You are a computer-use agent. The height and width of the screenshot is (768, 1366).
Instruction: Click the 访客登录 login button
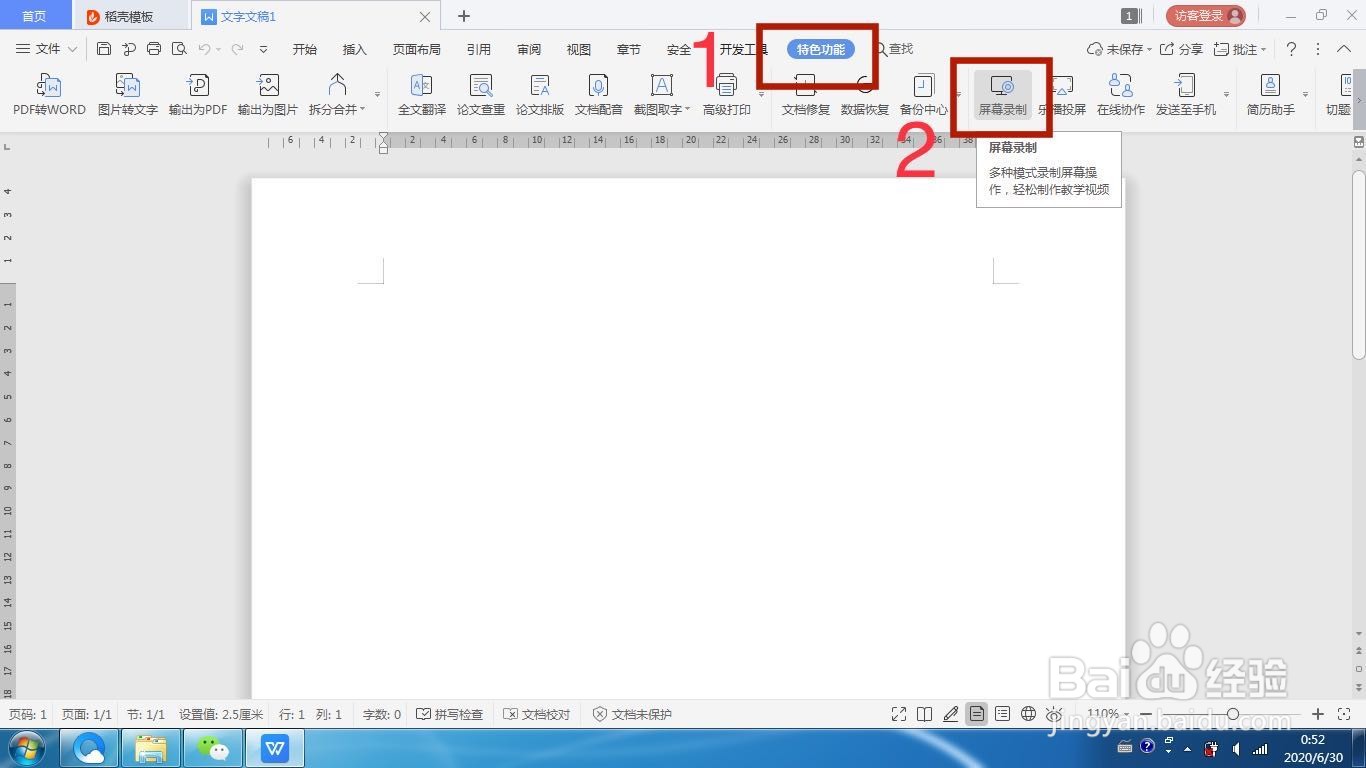point(1205,16)
